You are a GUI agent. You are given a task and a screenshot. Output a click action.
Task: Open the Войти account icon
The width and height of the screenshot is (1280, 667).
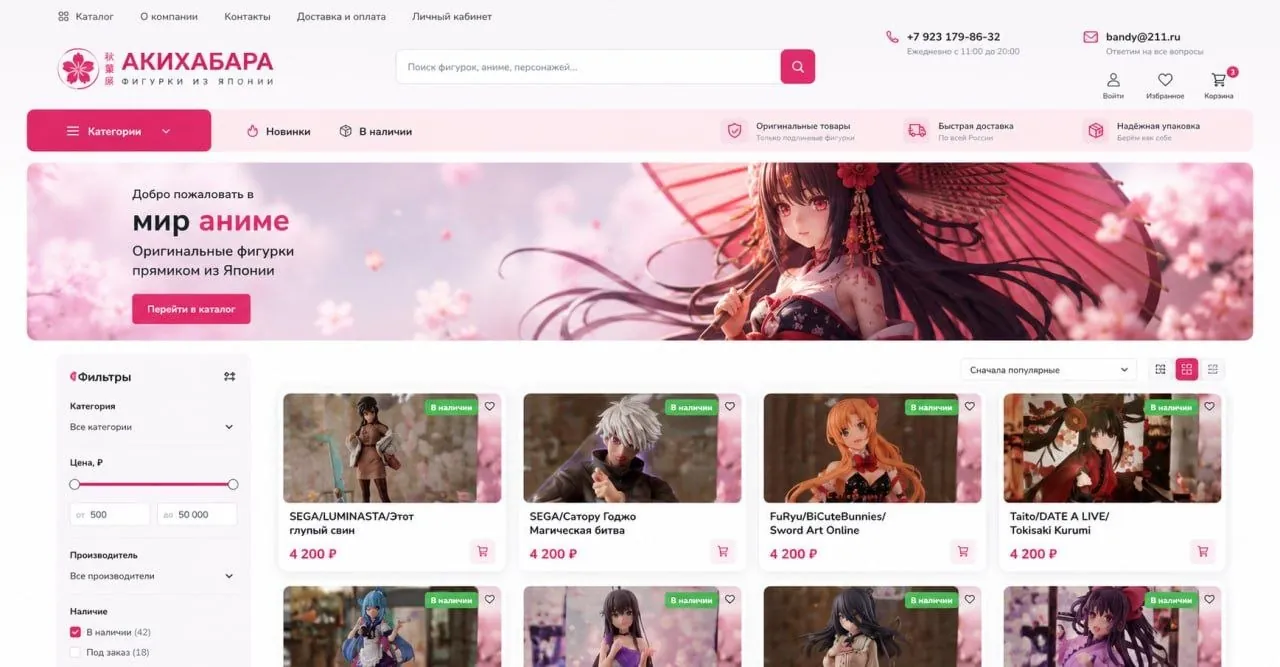1113,80
